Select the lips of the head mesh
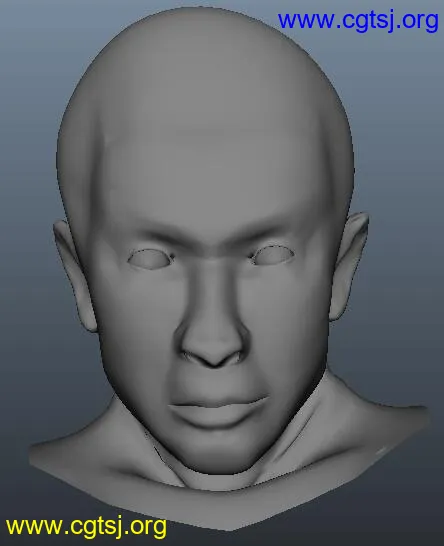The height and width of the screenshot is (546, 444). click(x=218, y=411)
